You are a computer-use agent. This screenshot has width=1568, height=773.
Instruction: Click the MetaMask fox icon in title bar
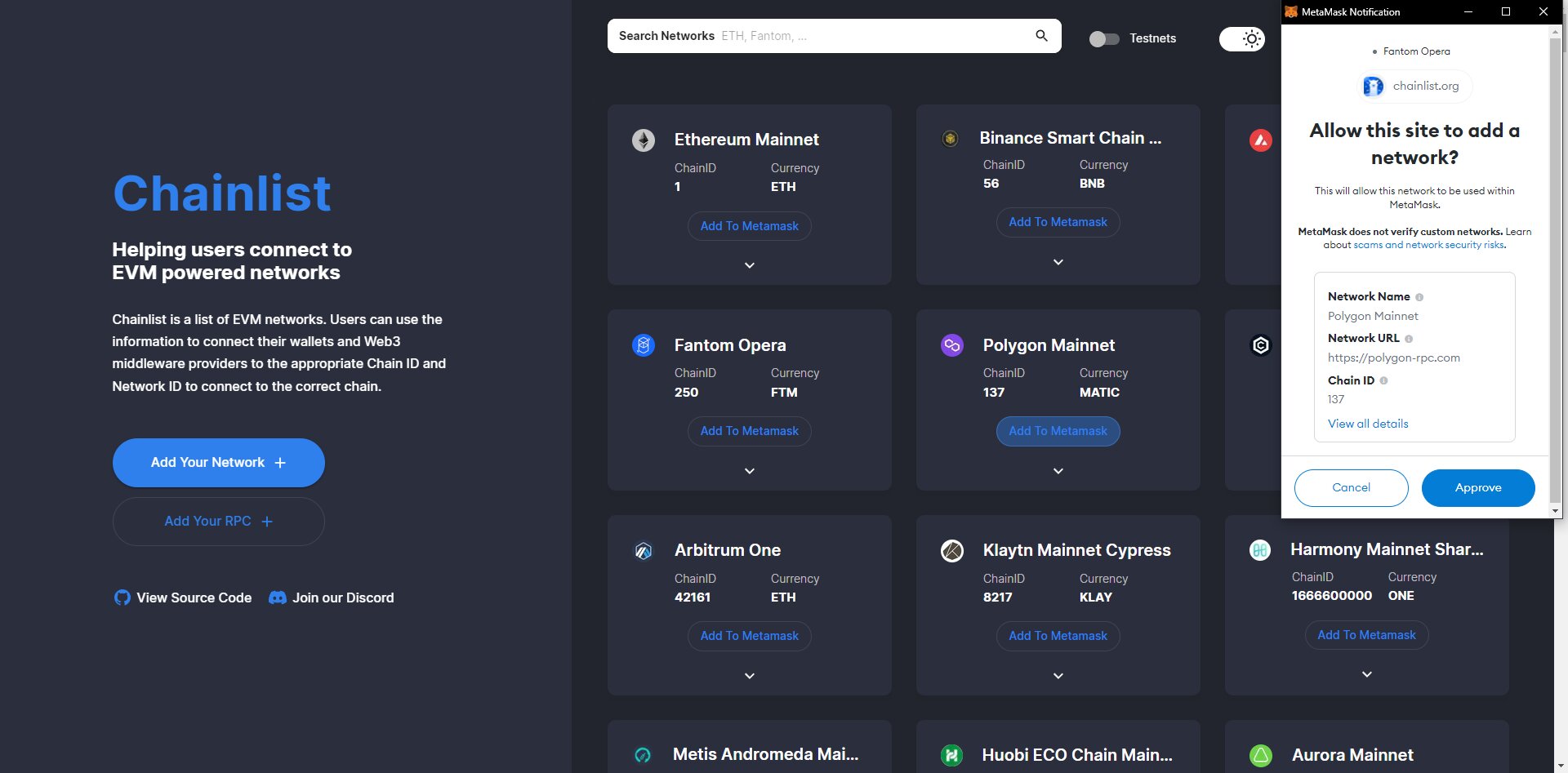(x=1291, y=11)
